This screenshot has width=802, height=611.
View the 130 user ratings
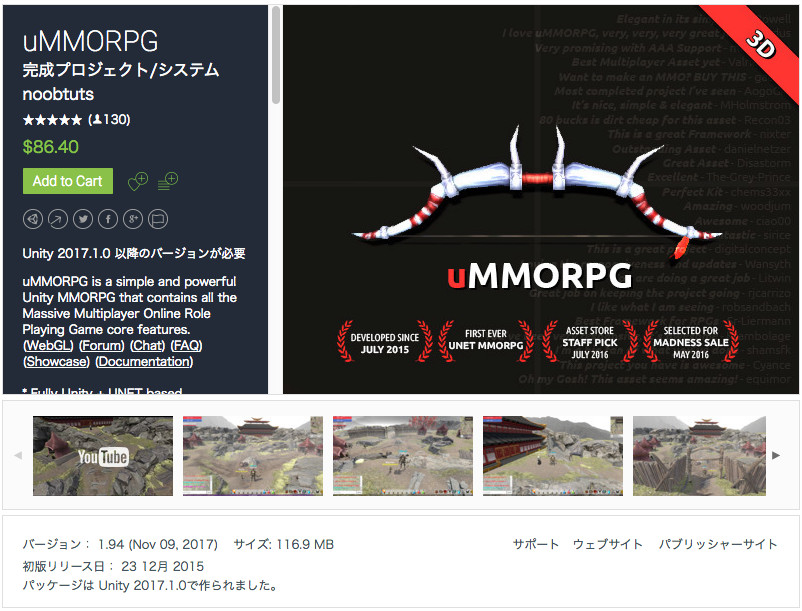(x=109, y=120)
